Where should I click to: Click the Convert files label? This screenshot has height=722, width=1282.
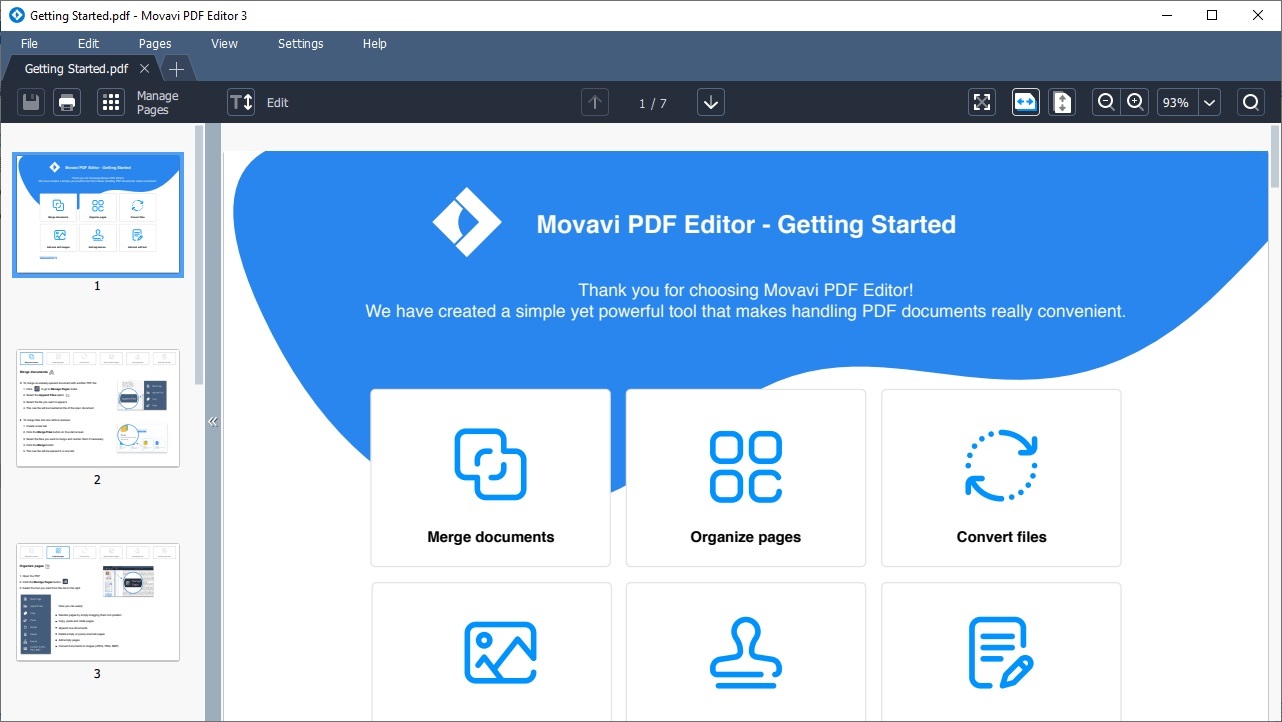pos(1001,537)
